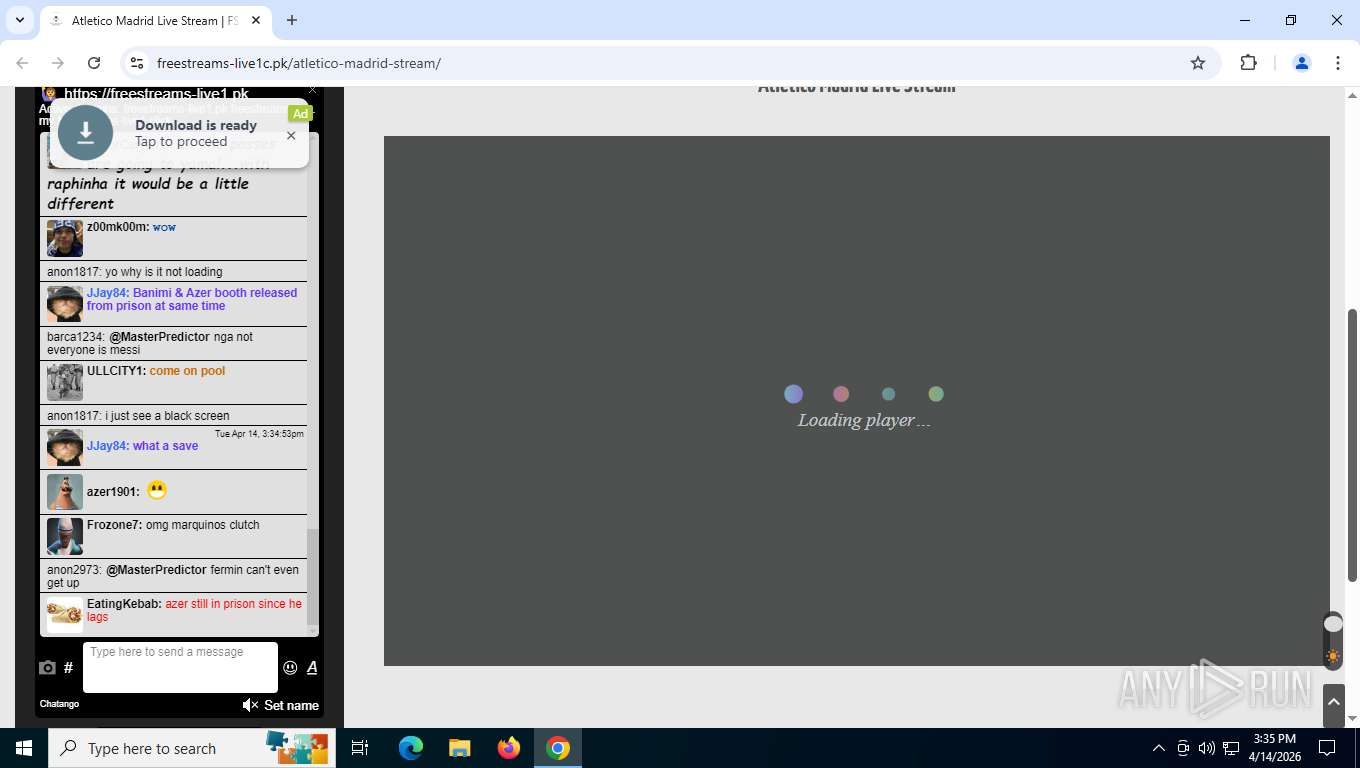Viewport: 1360px width, 768px height.
Task: Launch Firefox from taskbar
Action: point(509,748)
